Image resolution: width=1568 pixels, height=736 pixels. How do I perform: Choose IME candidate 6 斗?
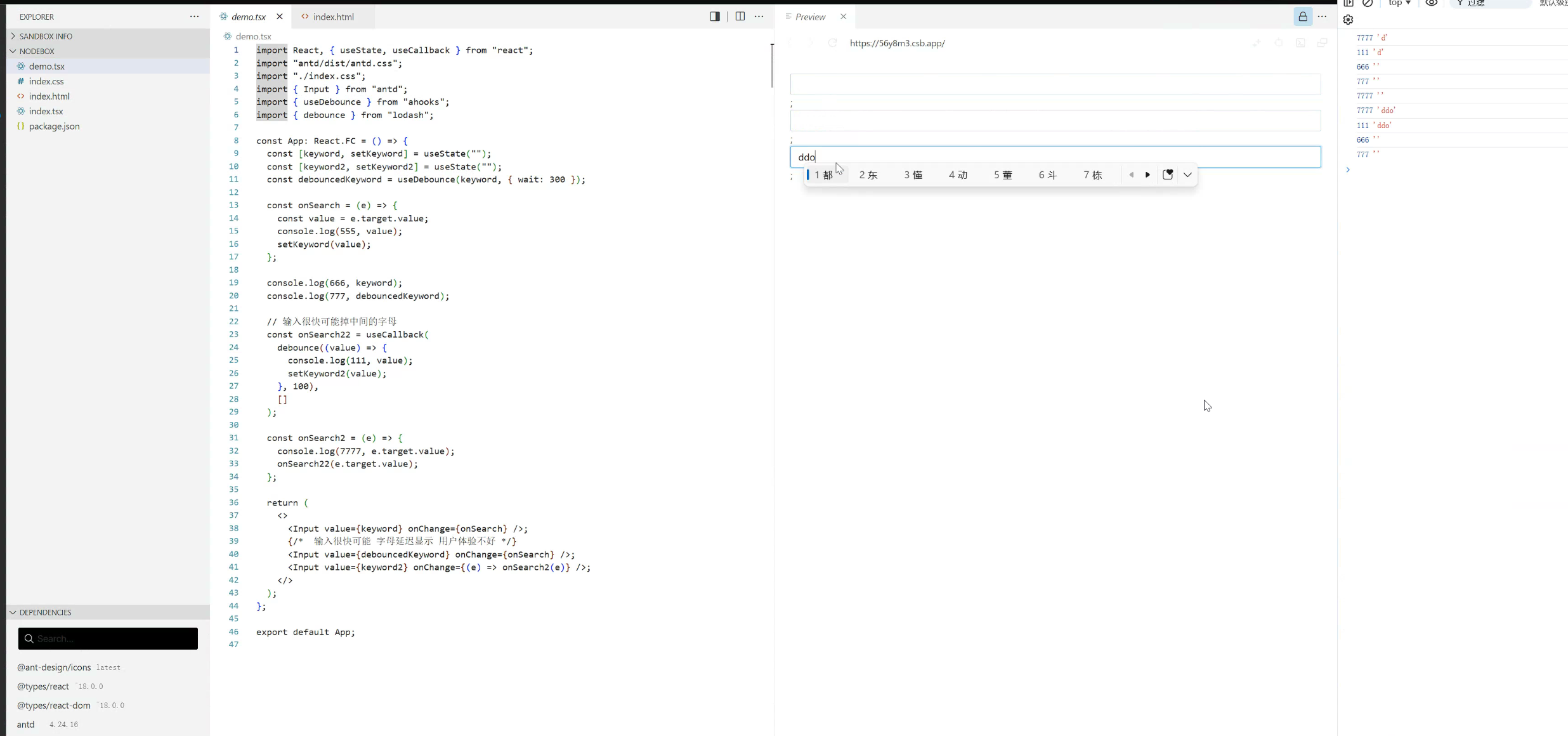1048,175
